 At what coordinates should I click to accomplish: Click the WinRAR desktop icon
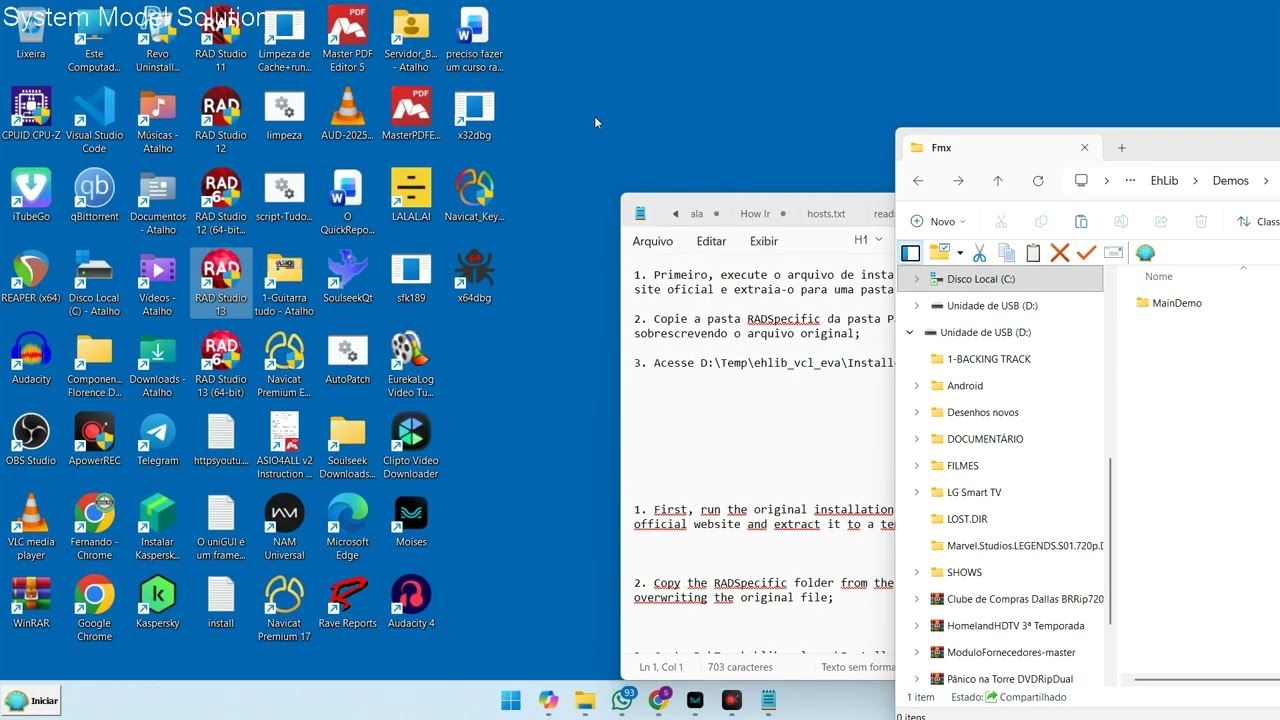(31, 602)
